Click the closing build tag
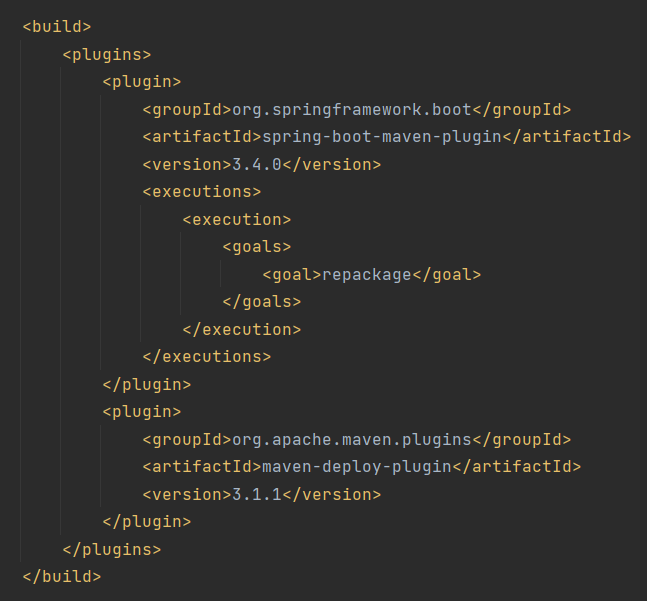The image size is (647, 601). tap(62, 577)
